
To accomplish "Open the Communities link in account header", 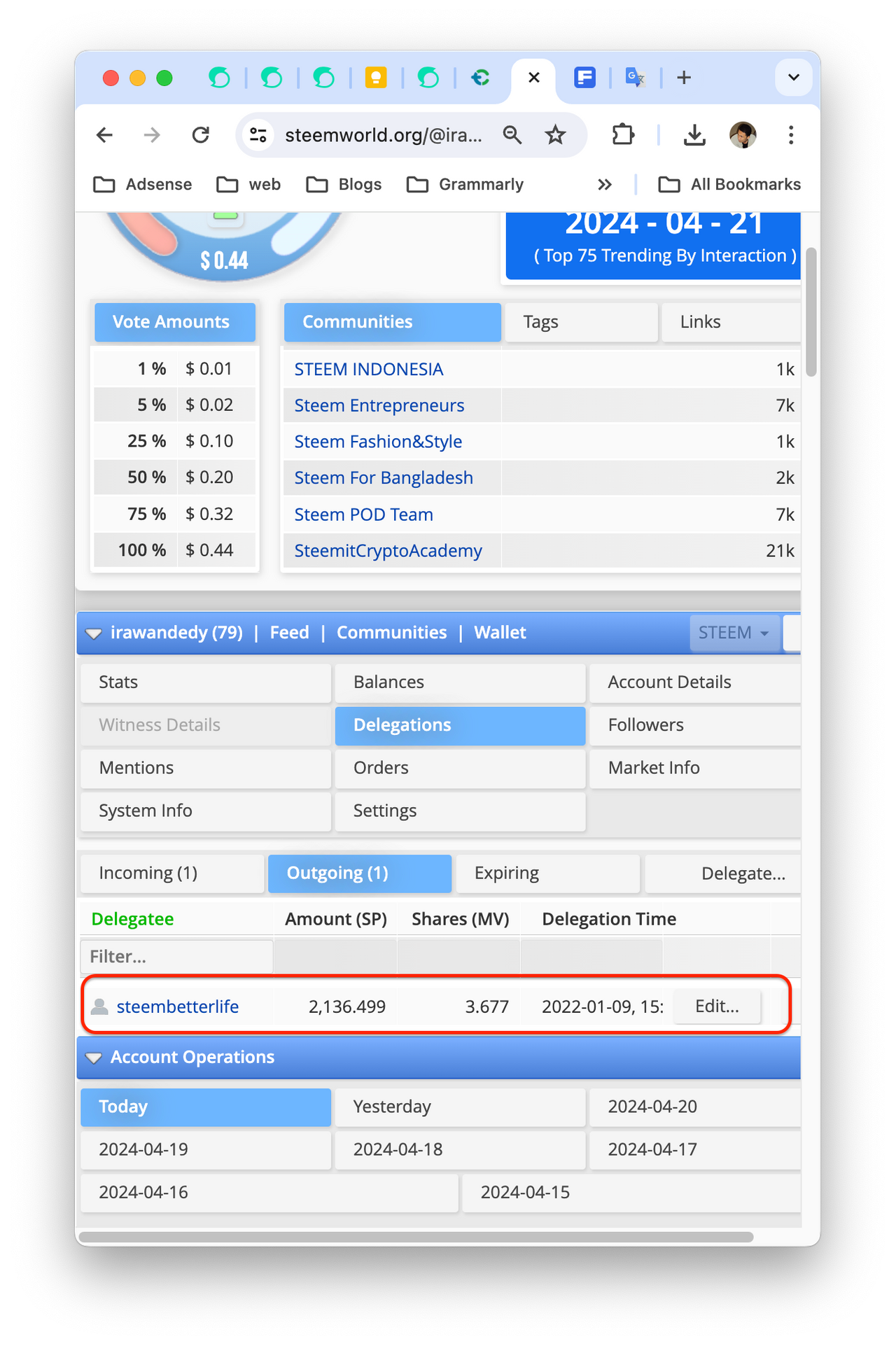I will (x=391, y=633).
